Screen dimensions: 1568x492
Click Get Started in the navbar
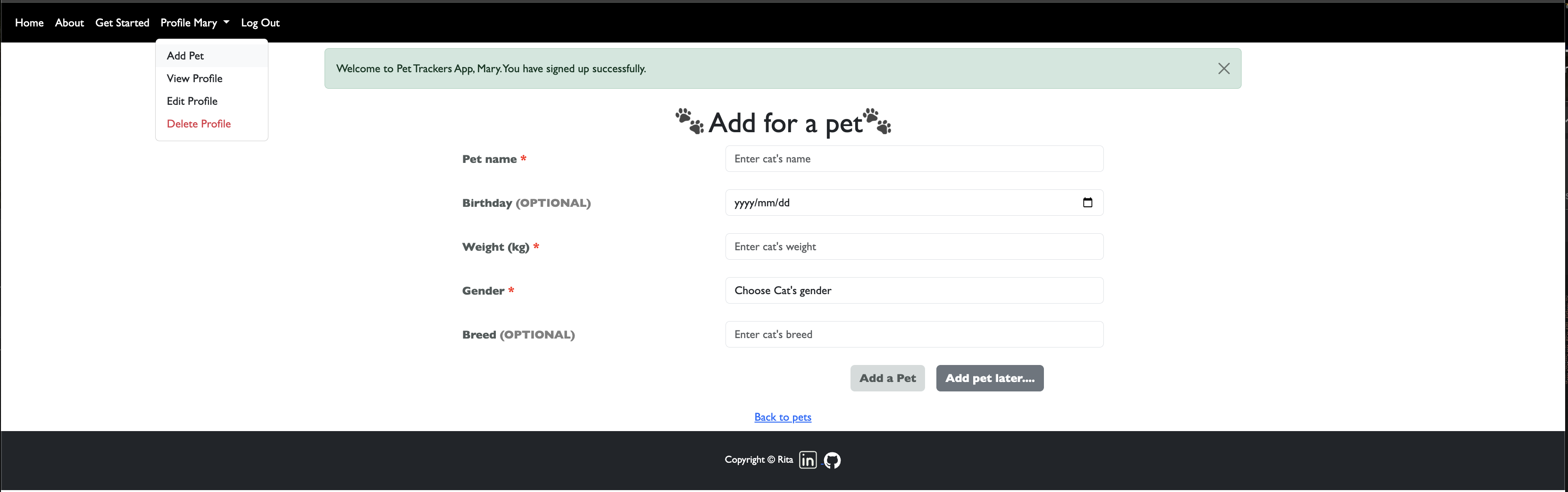click(x=122, y=23)
